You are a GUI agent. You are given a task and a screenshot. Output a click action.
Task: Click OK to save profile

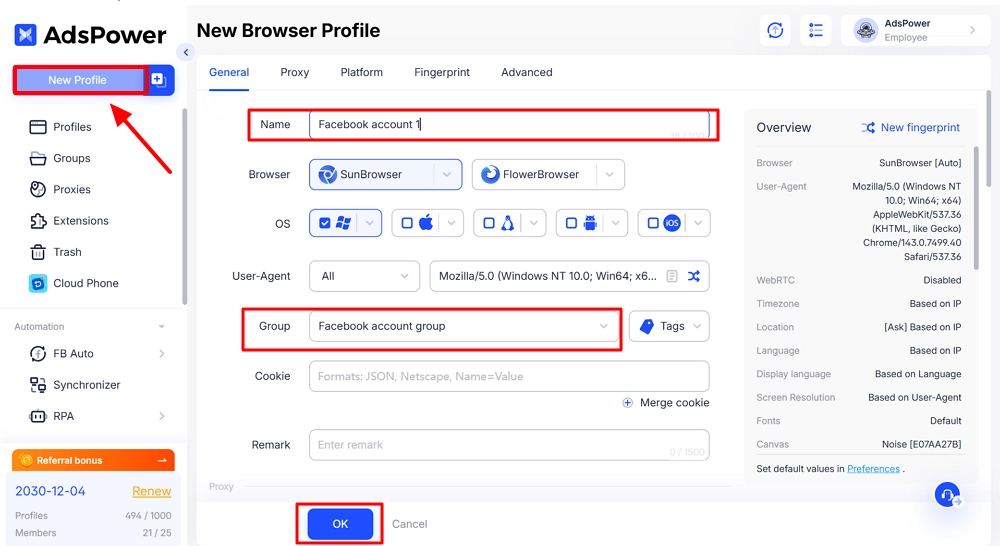pos(340,524)
